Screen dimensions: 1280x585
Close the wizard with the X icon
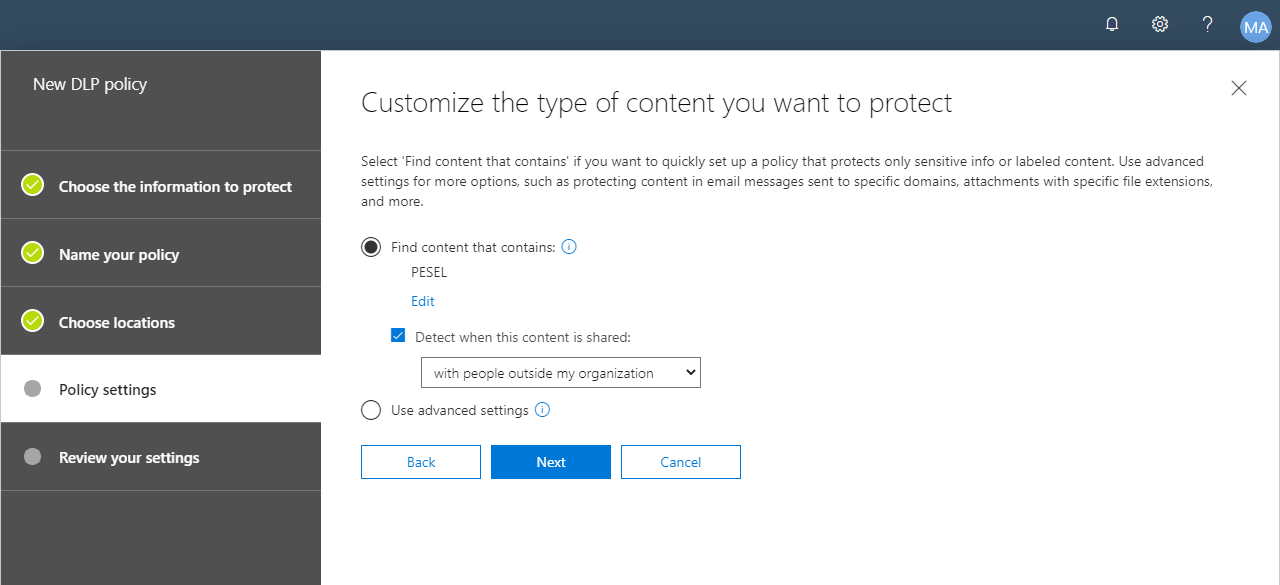[1239, 88]
